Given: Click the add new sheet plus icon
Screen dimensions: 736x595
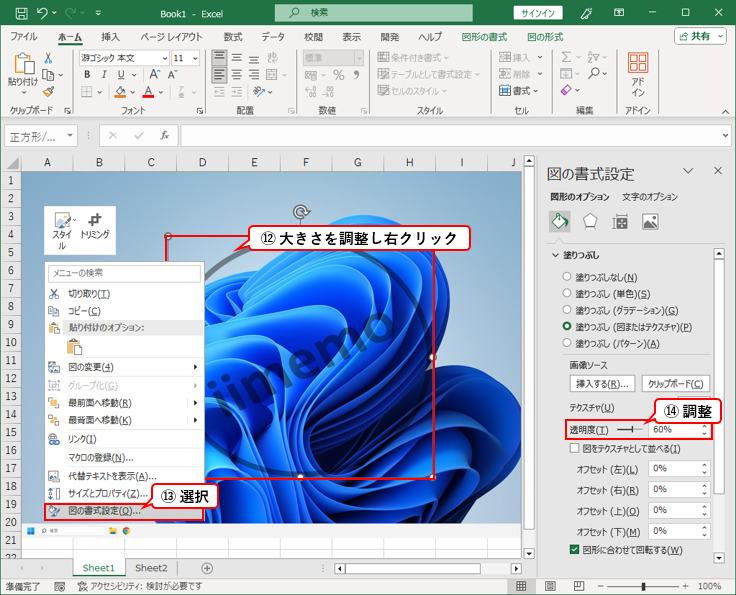Looking at the screenshot, I should point(207,568).
